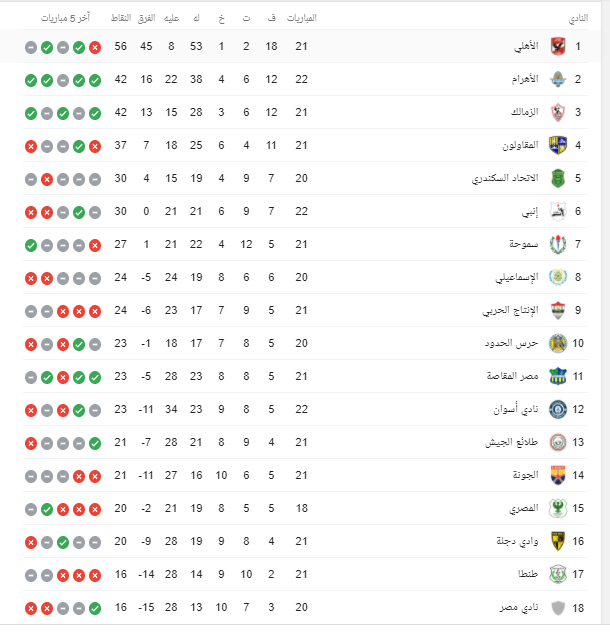Click the Aswan club round logo
The width and height of the screenshot is (610, 636).
coord(558,409)
